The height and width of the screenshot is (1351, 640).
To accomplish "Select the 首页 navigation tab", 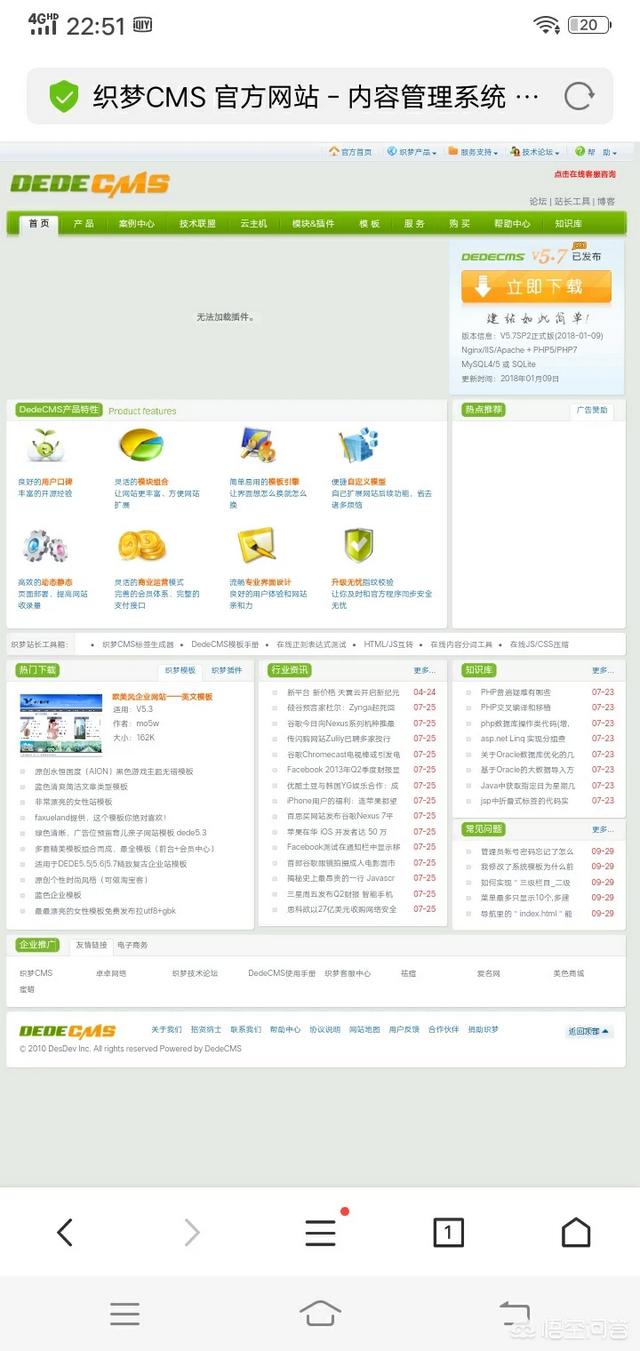I will click(x=39, y=223).
